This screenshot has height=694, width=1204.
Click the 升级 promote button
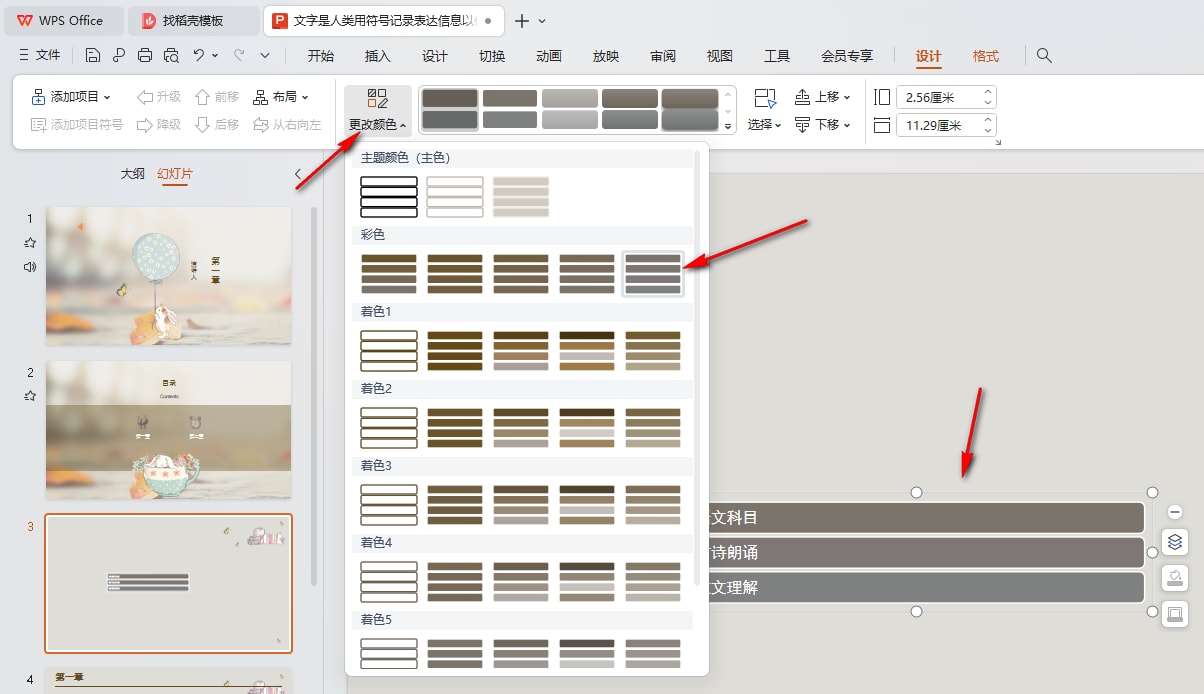160,97
